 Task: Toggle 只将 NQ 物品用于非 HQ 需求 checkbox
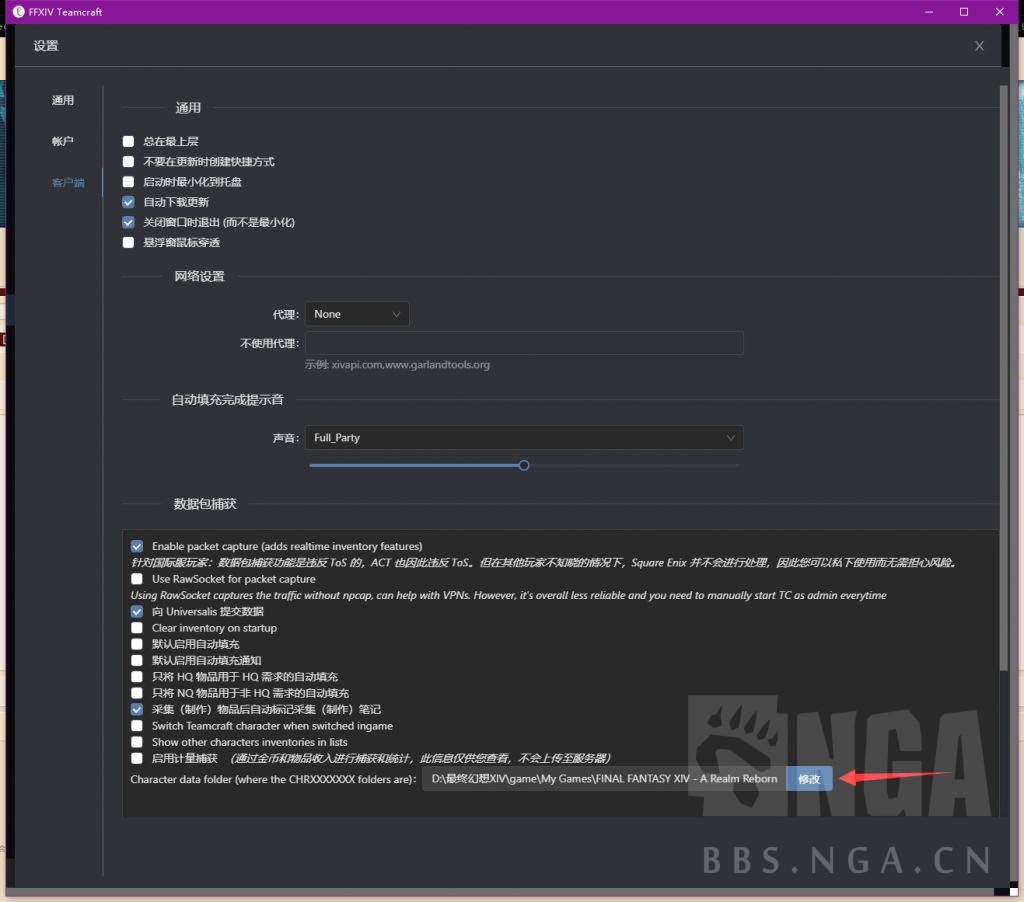(136, 693)
